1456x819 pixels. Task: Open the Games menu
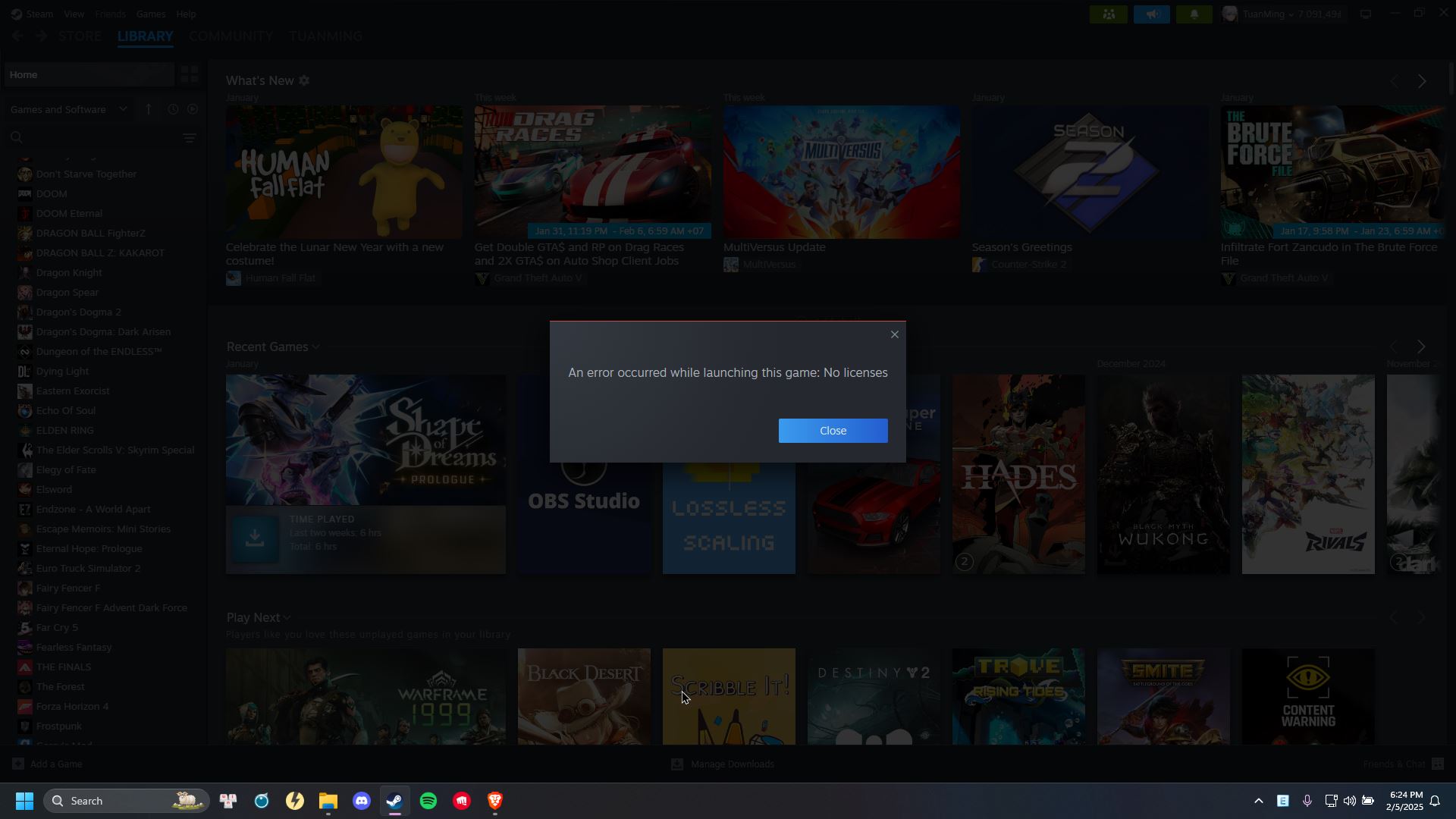click(x=150, y=14)
